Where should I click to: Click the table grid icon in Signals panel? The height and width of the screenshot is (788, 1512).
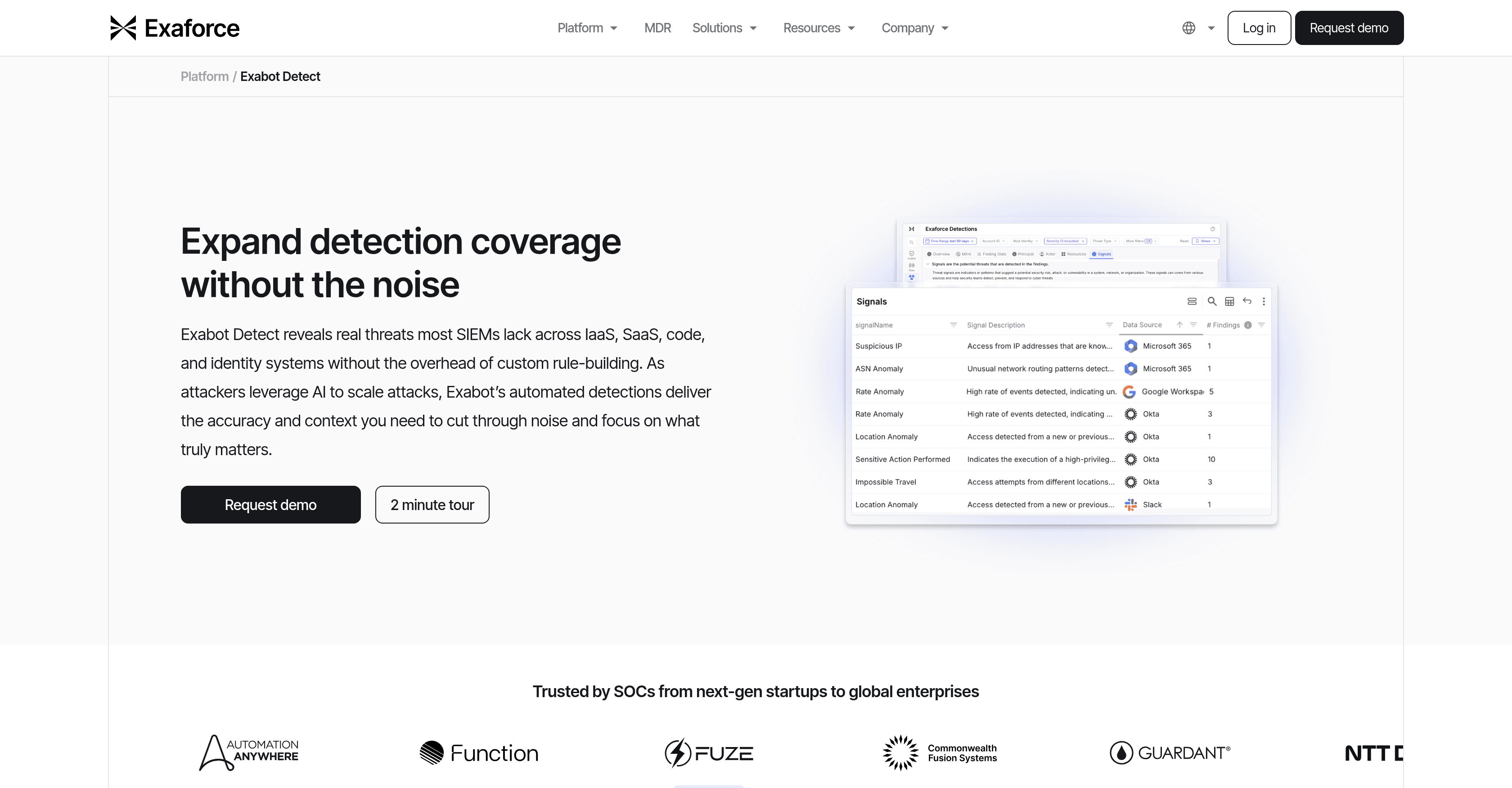tap(1229, 302)
